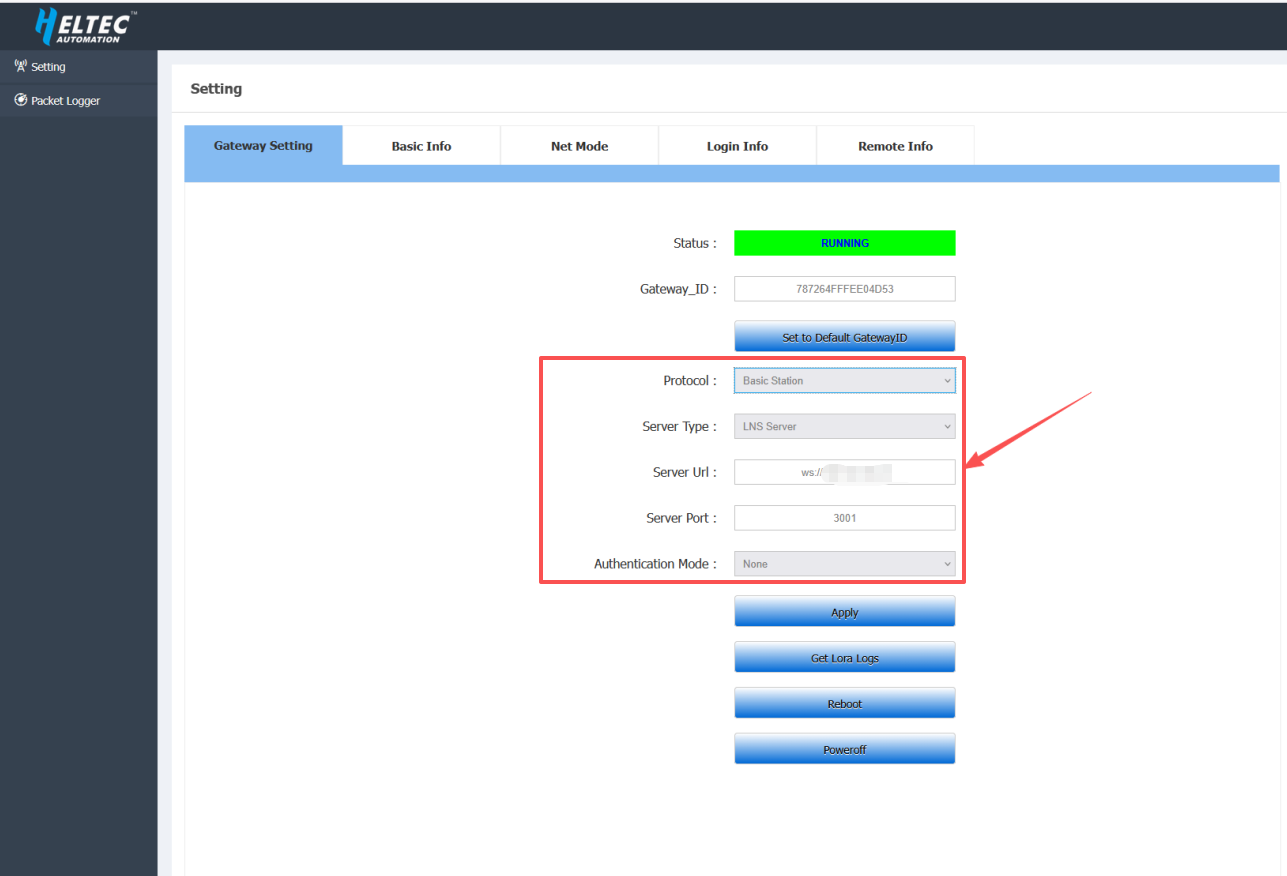Open the Setting sidebar menu item
Screen dimensions: 1287x876
tap(48, 67)
